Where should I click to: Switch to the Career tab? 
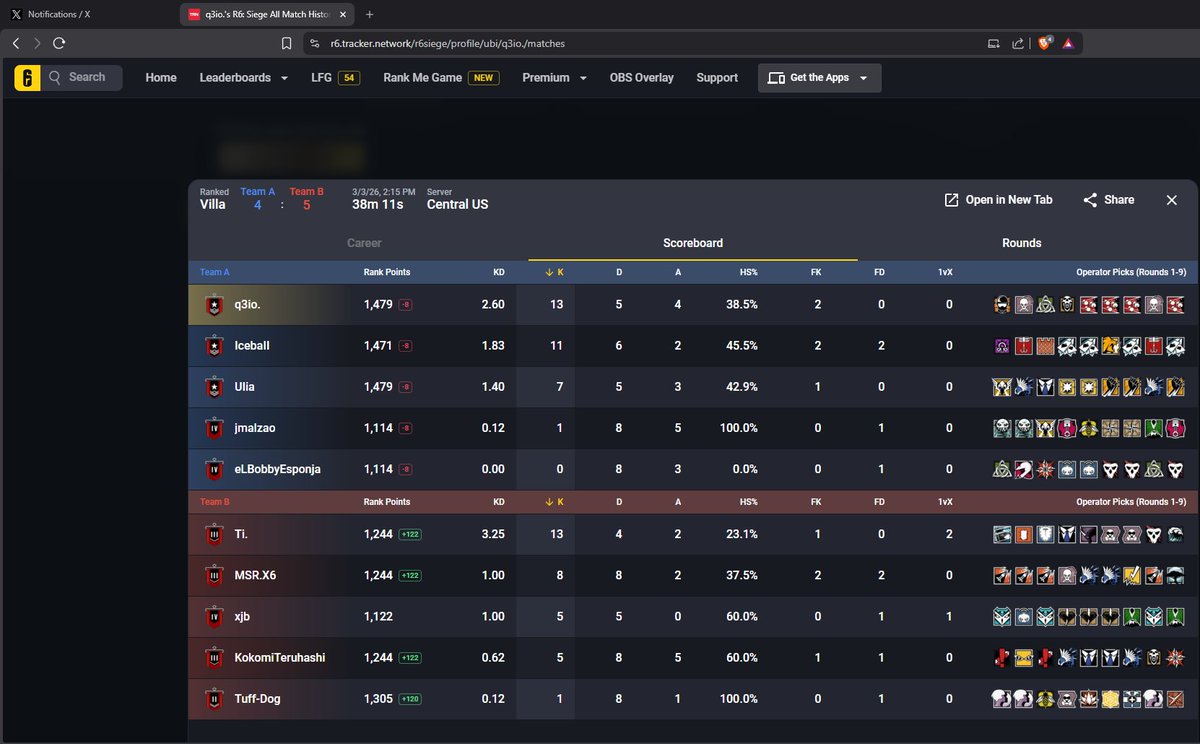(x=364, y=243)
